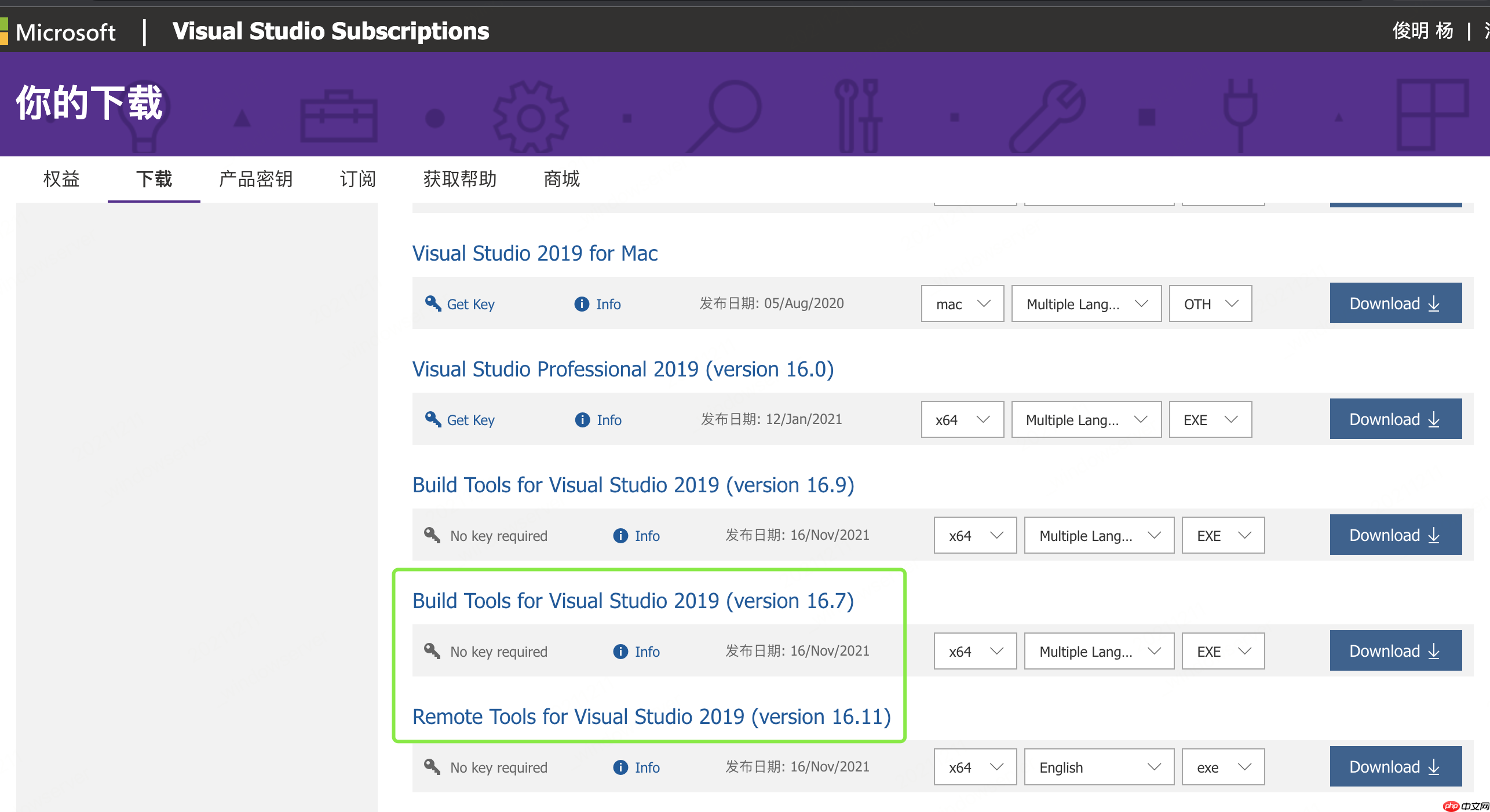Open the Remote Tools for Visual Studio 2019 link
Screen dimensions: 1490x812
651,716
